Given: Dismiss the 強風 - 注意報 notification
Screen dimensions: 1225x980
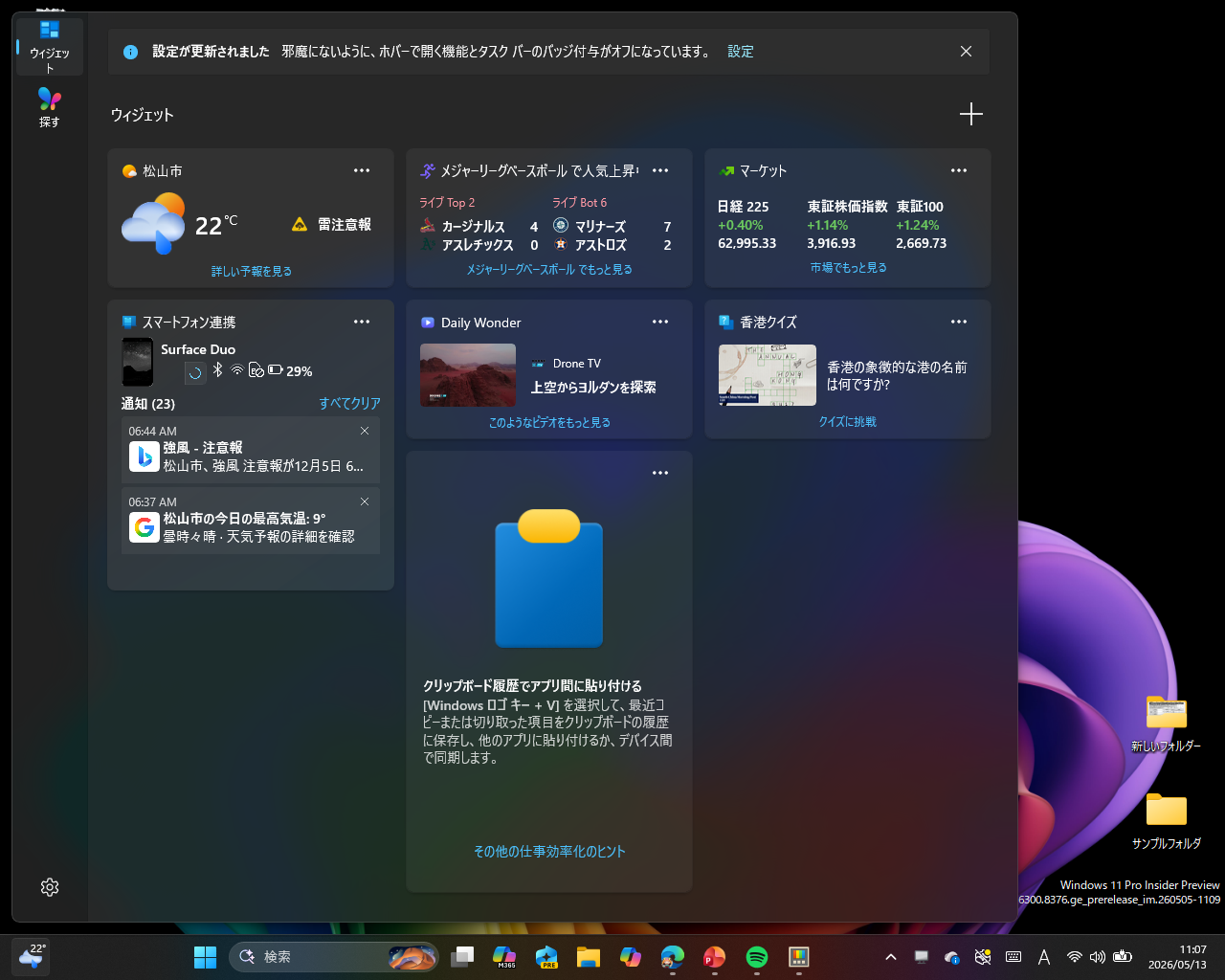Looking at the screenshot, I should 365,431.
